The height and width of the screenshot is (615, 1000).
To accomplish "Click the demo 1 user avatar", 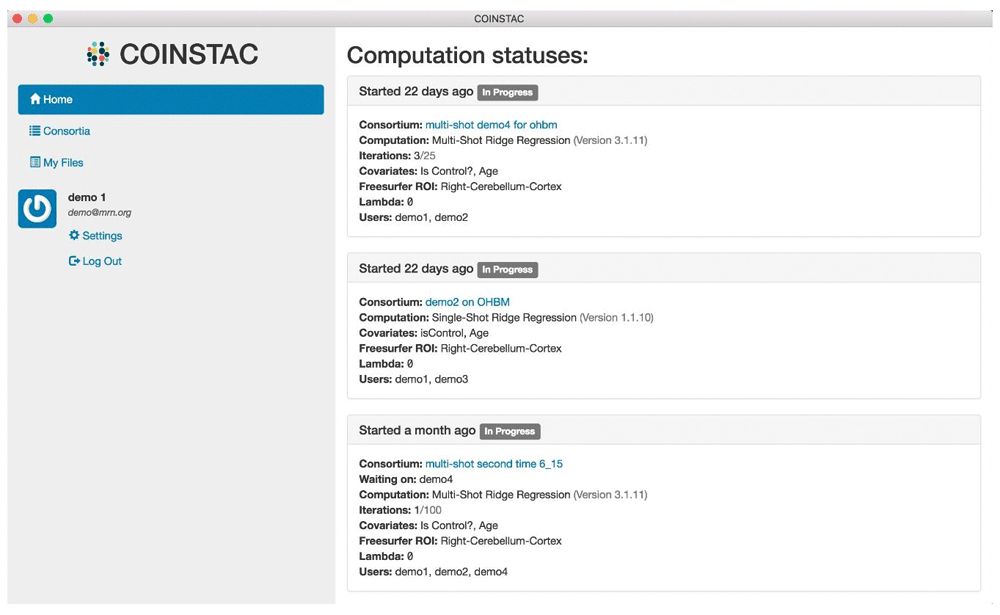I will [37, 209].
